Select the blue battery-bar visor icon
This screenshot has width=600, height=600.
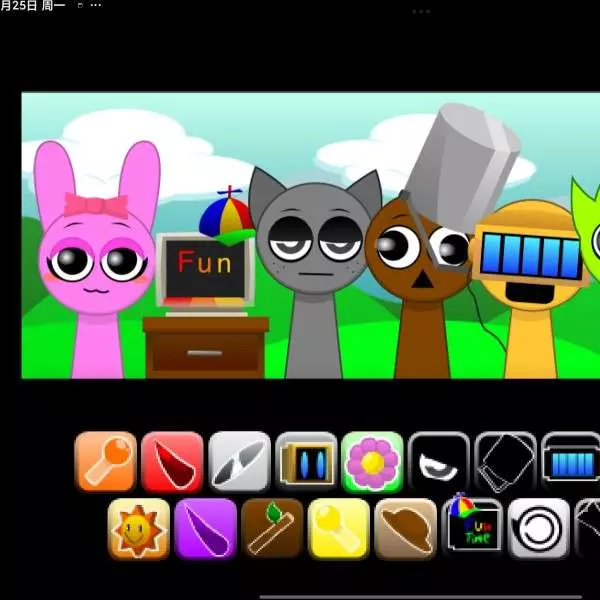tap(571, 461)
